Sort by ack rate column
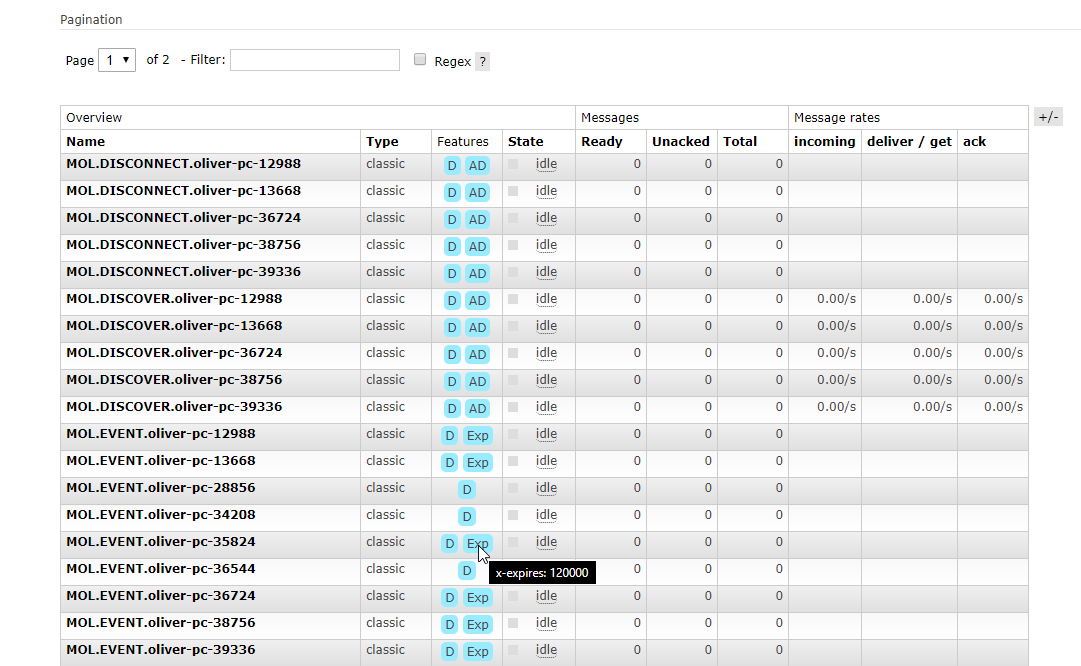 point(974,141)
